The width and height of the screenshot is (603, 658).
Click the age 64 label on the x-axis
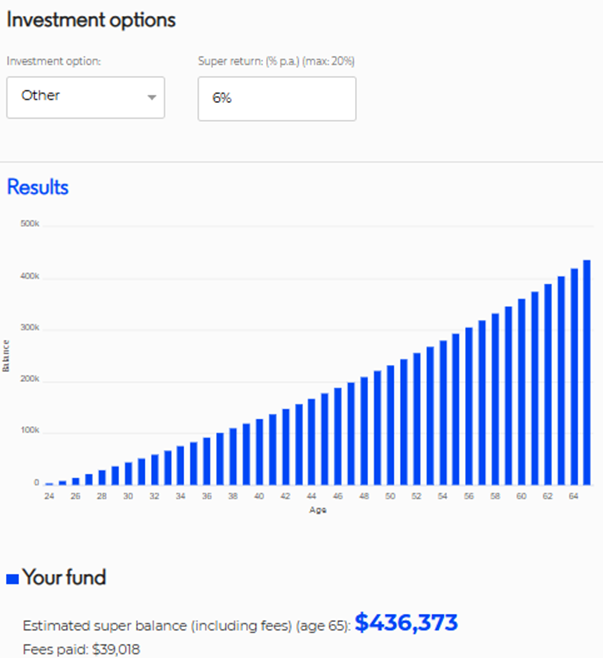[x=574, y=495]
